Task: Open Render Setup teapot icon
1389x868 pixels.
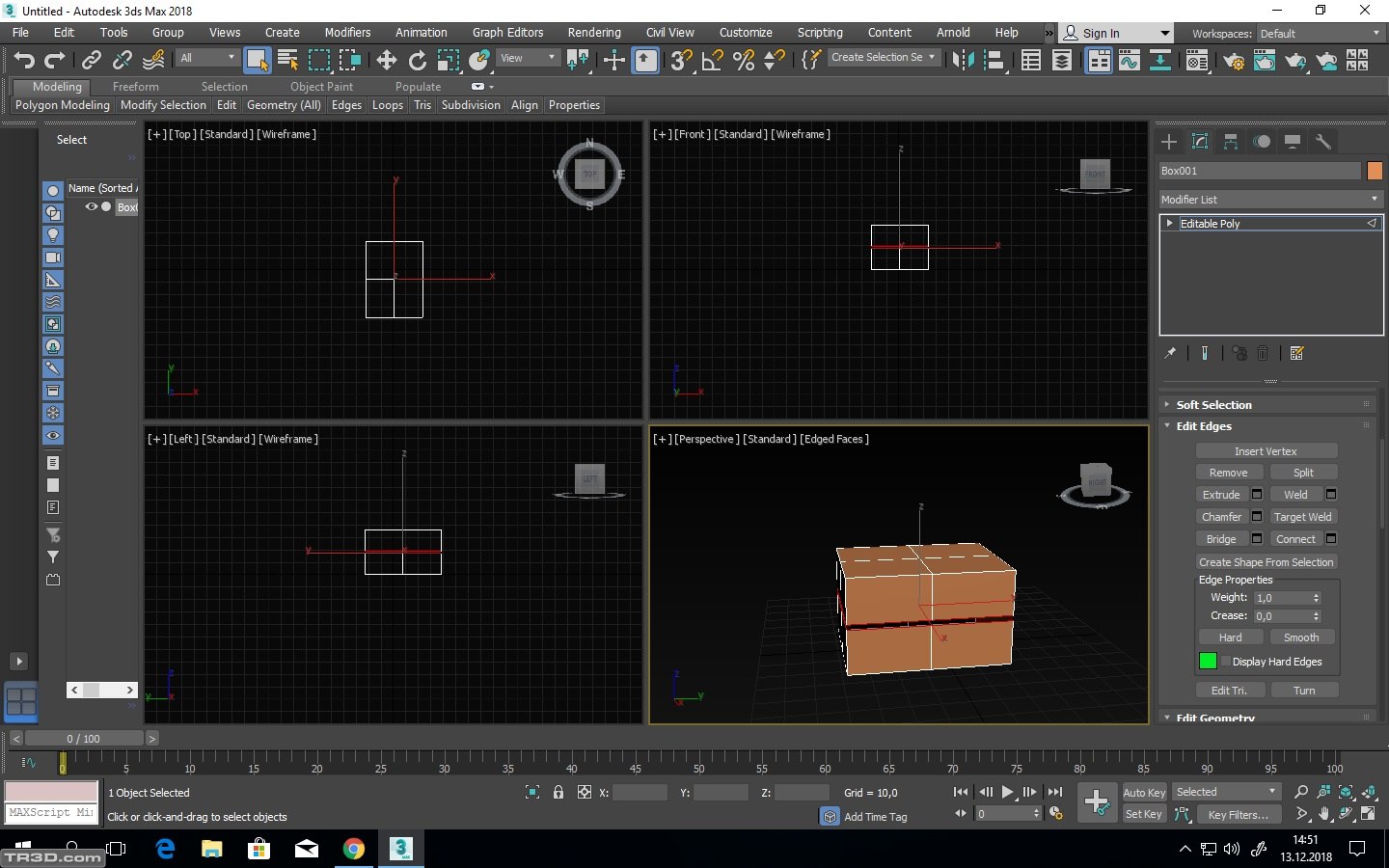Action: point(1234,61)
